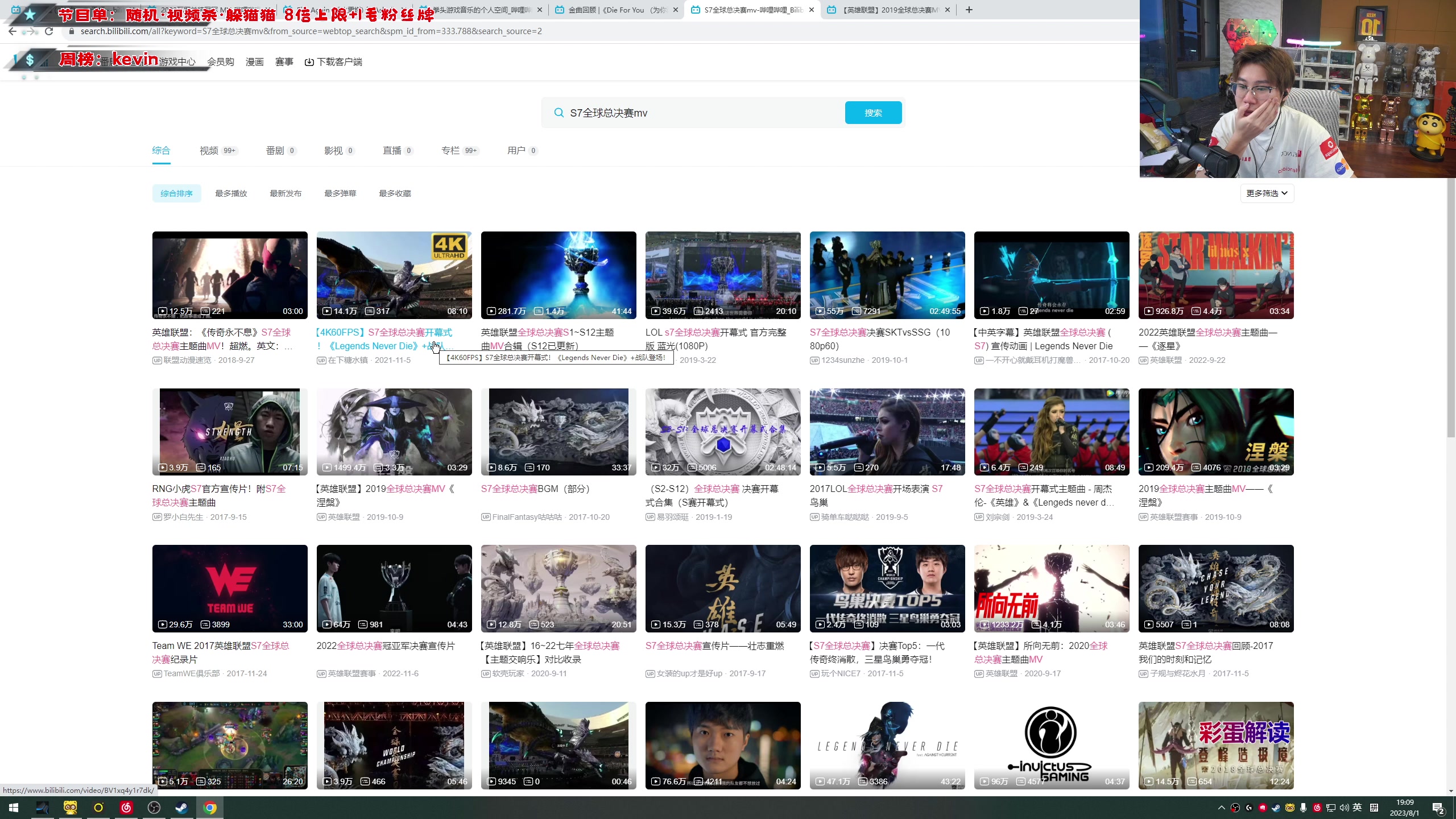The height and width of the screenshot is (819, 1456).
Task: Open the Riot Client from the system tray
Action: pyautogui.click(x=1264, y=807)
